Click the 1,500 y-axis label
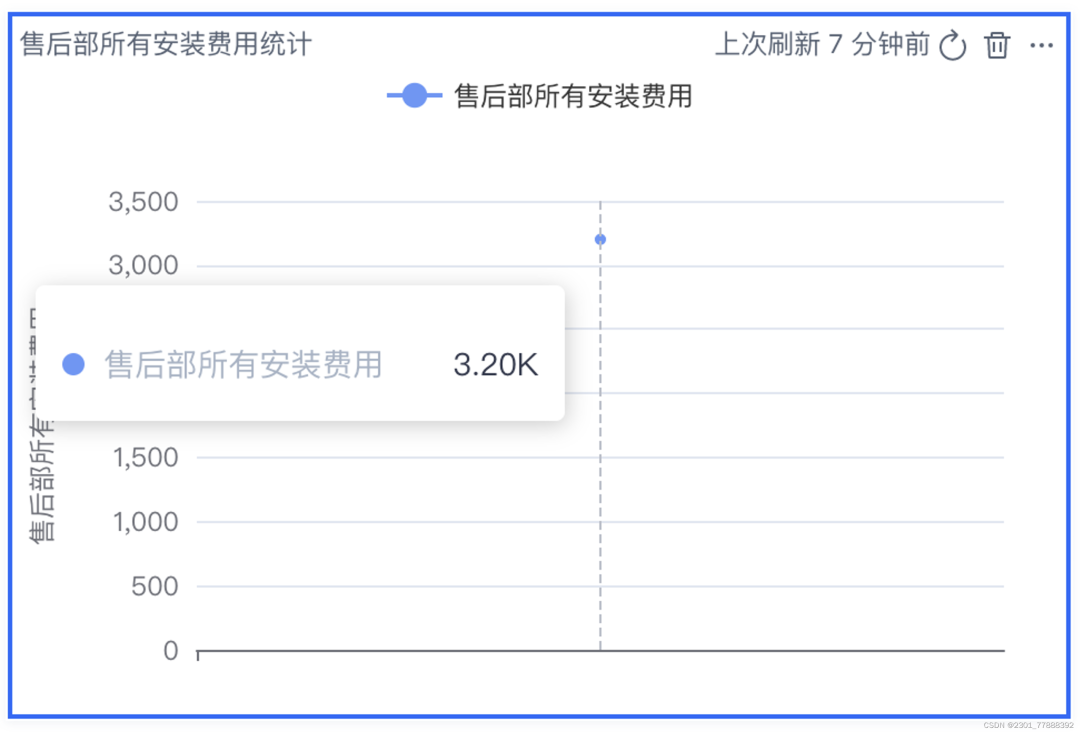Image resolution: width=1080 pixels, height=733 pixels. tap(145, 458)
